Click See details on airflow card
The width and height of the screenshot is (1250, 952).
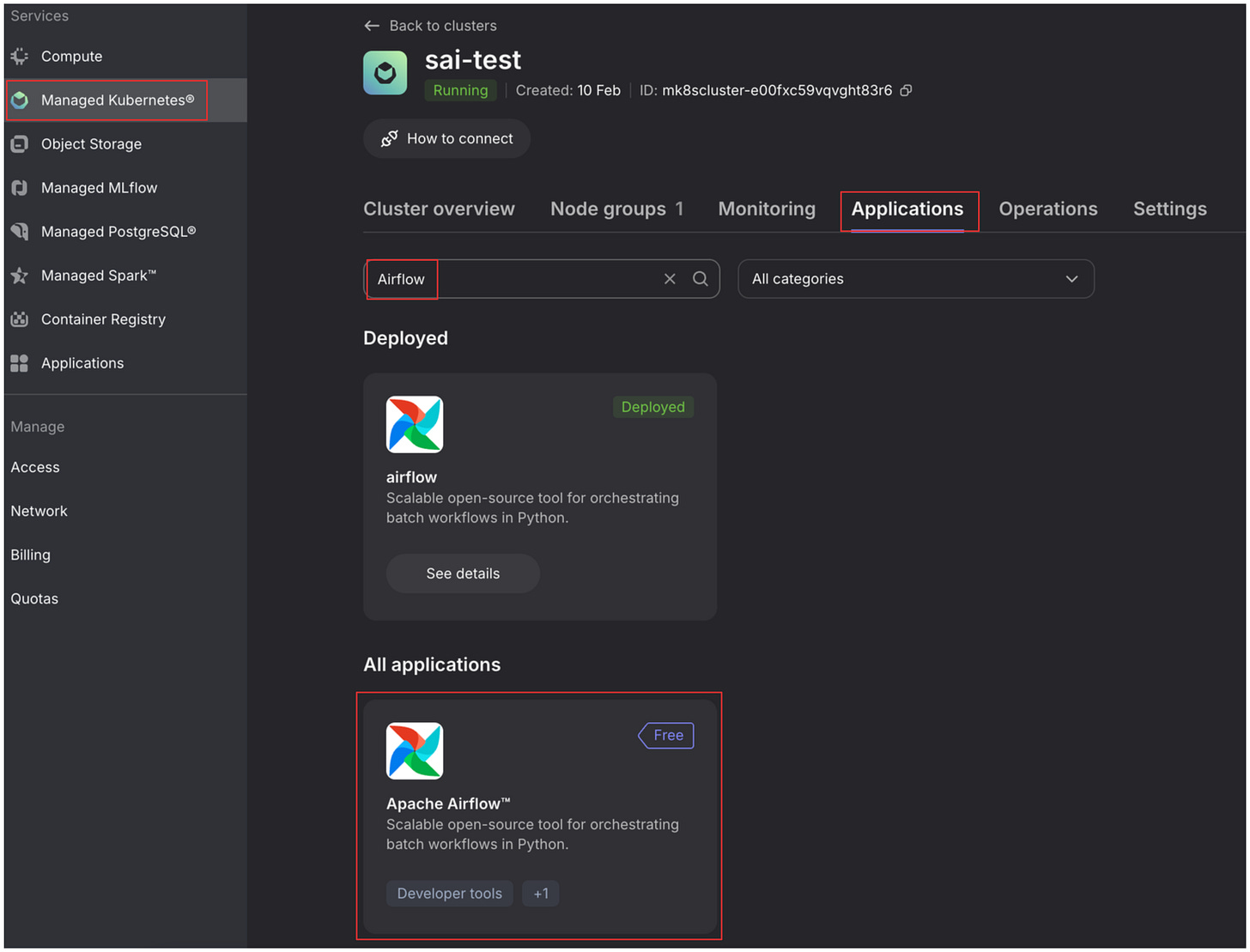click(463, 573)
